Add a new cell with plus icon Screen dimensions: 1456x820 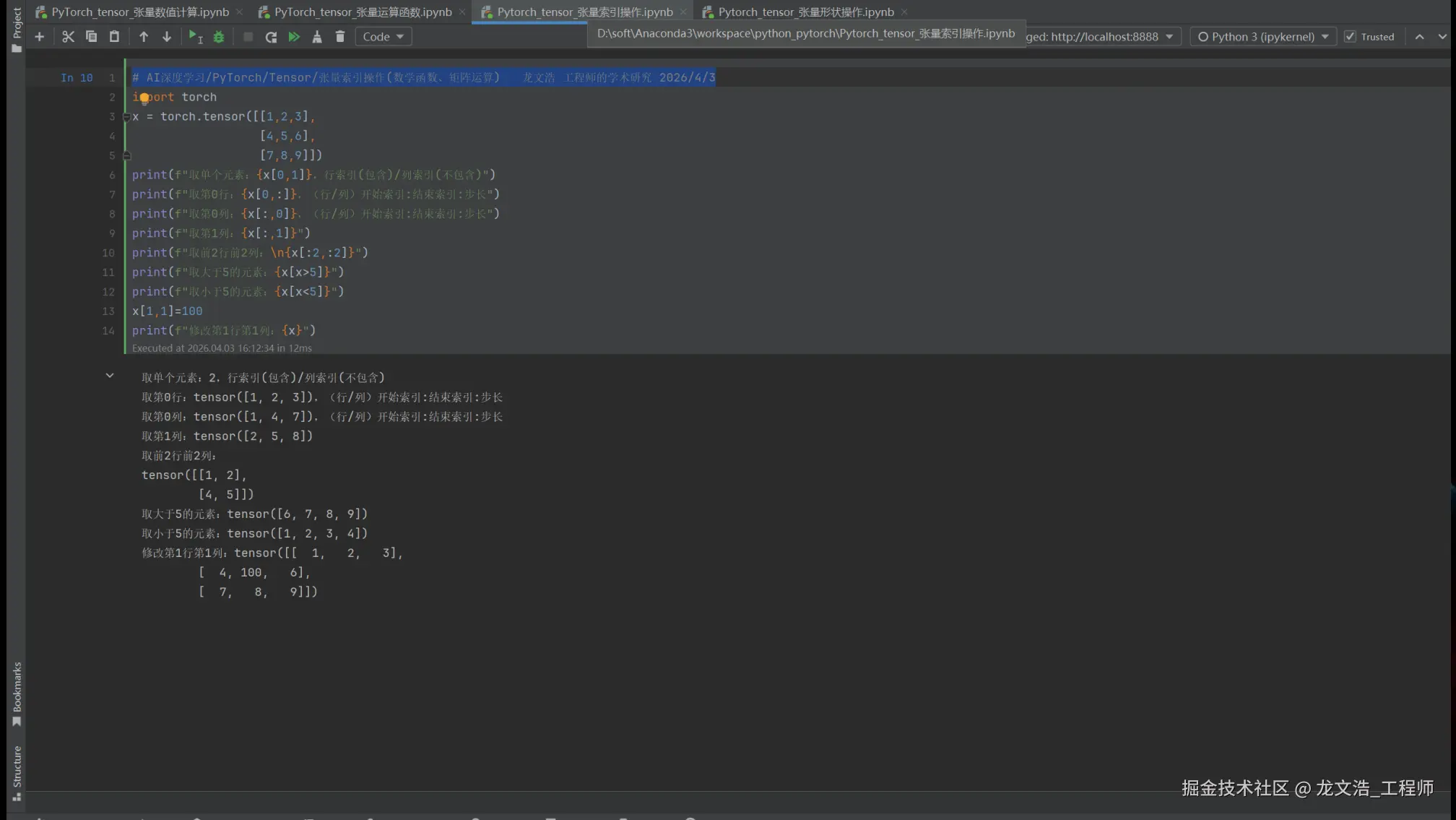pos(40,37)
